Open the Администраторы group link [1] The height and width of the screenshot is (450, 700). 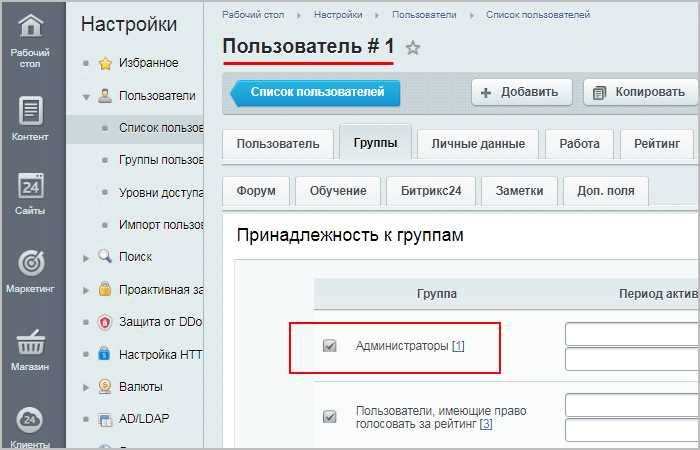[458, 346]
